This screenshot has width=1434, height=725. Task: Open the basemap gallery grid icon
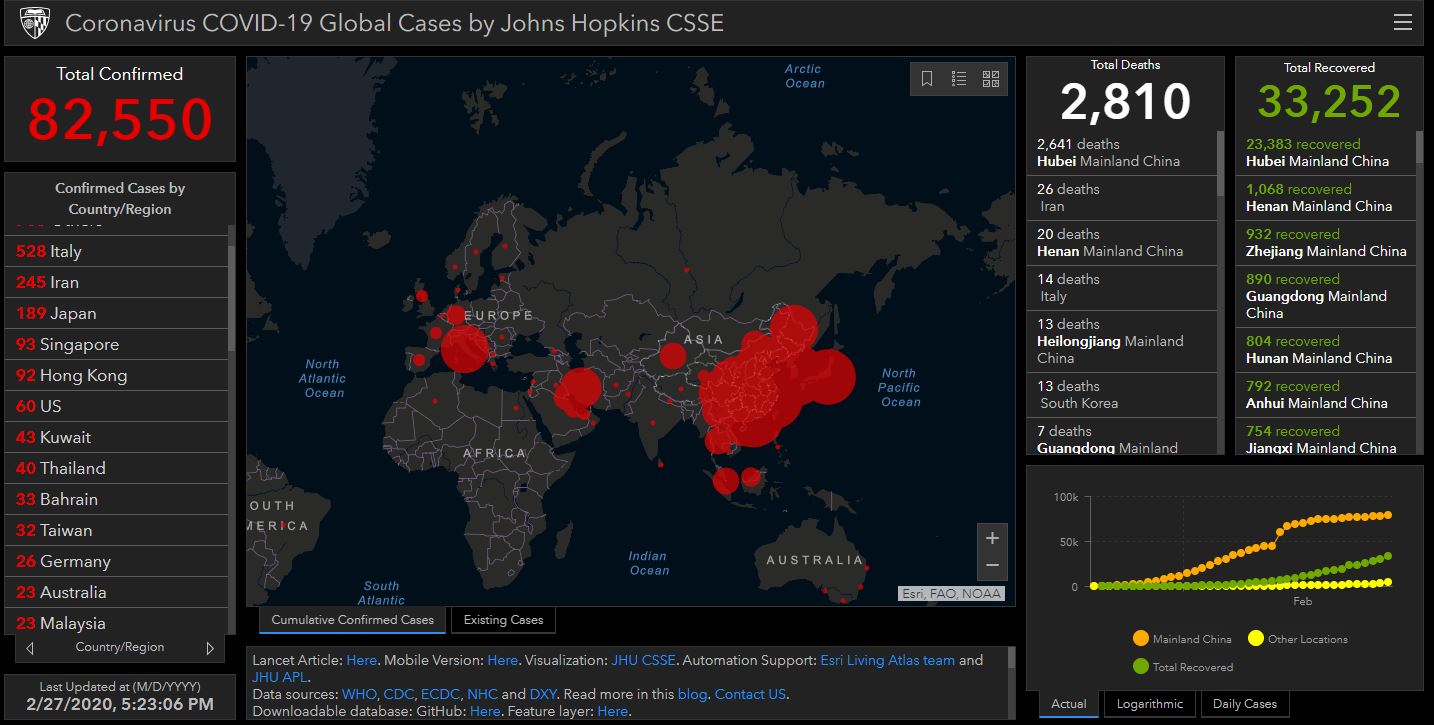(x=991, y=79)
